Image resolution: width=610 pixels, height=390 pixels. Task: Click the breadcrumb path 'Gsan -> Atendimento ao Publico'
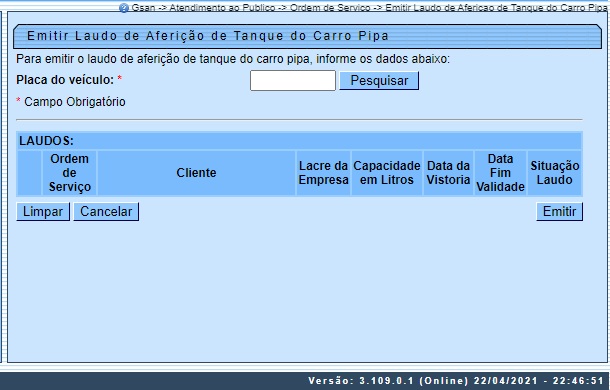click(203, 7)
